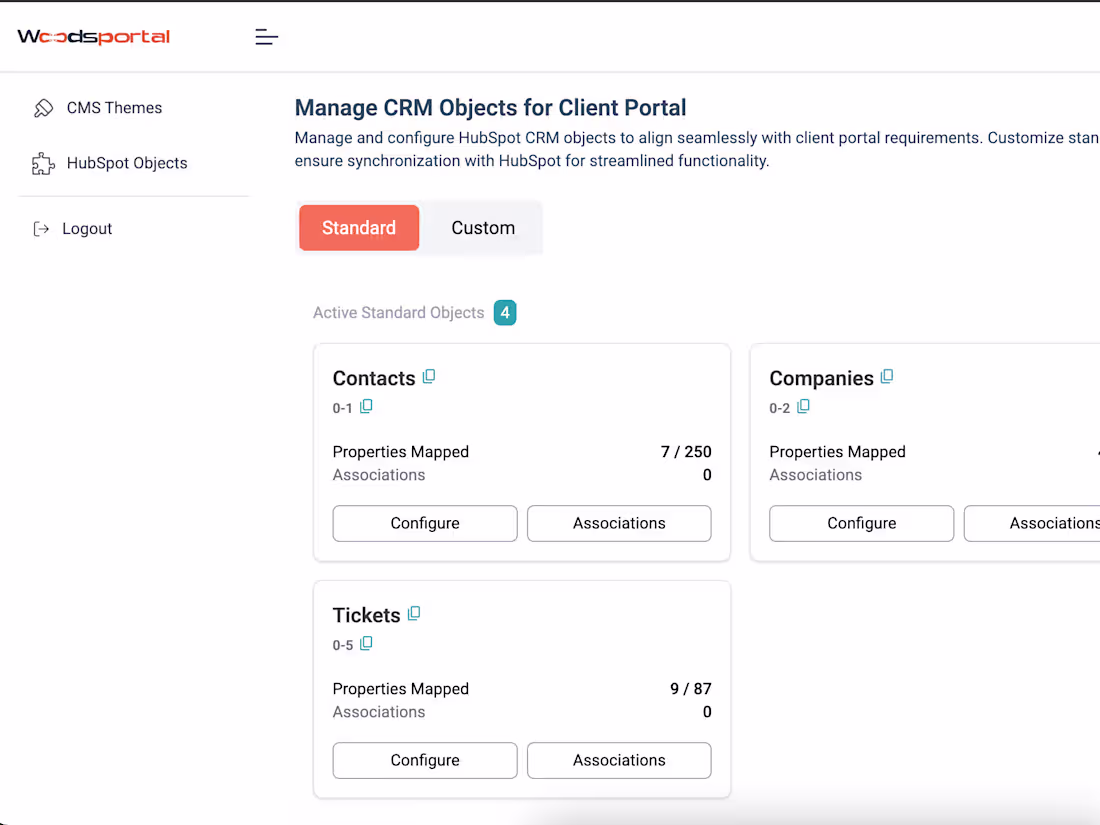
Task: Copy the Tickets 0-5 ID icon
Action: coord(366,644)
